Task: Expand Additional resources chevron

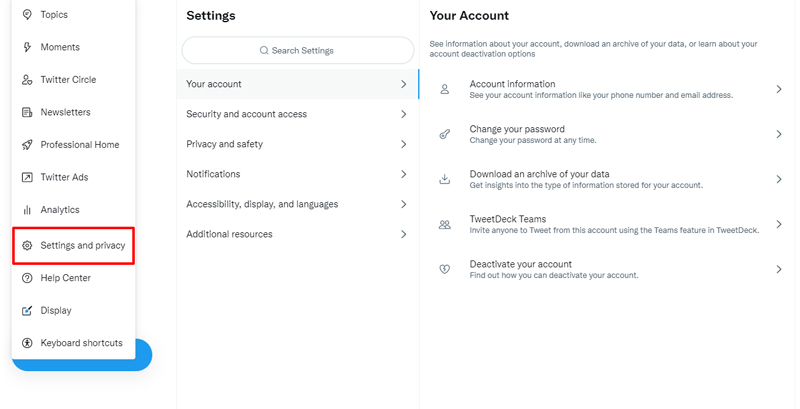Action: [x=404, y=235]
